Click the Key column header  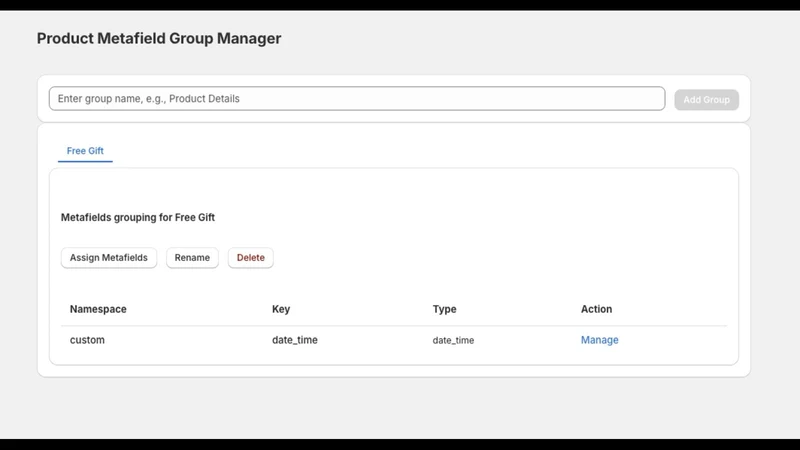[x=281, y=309]
